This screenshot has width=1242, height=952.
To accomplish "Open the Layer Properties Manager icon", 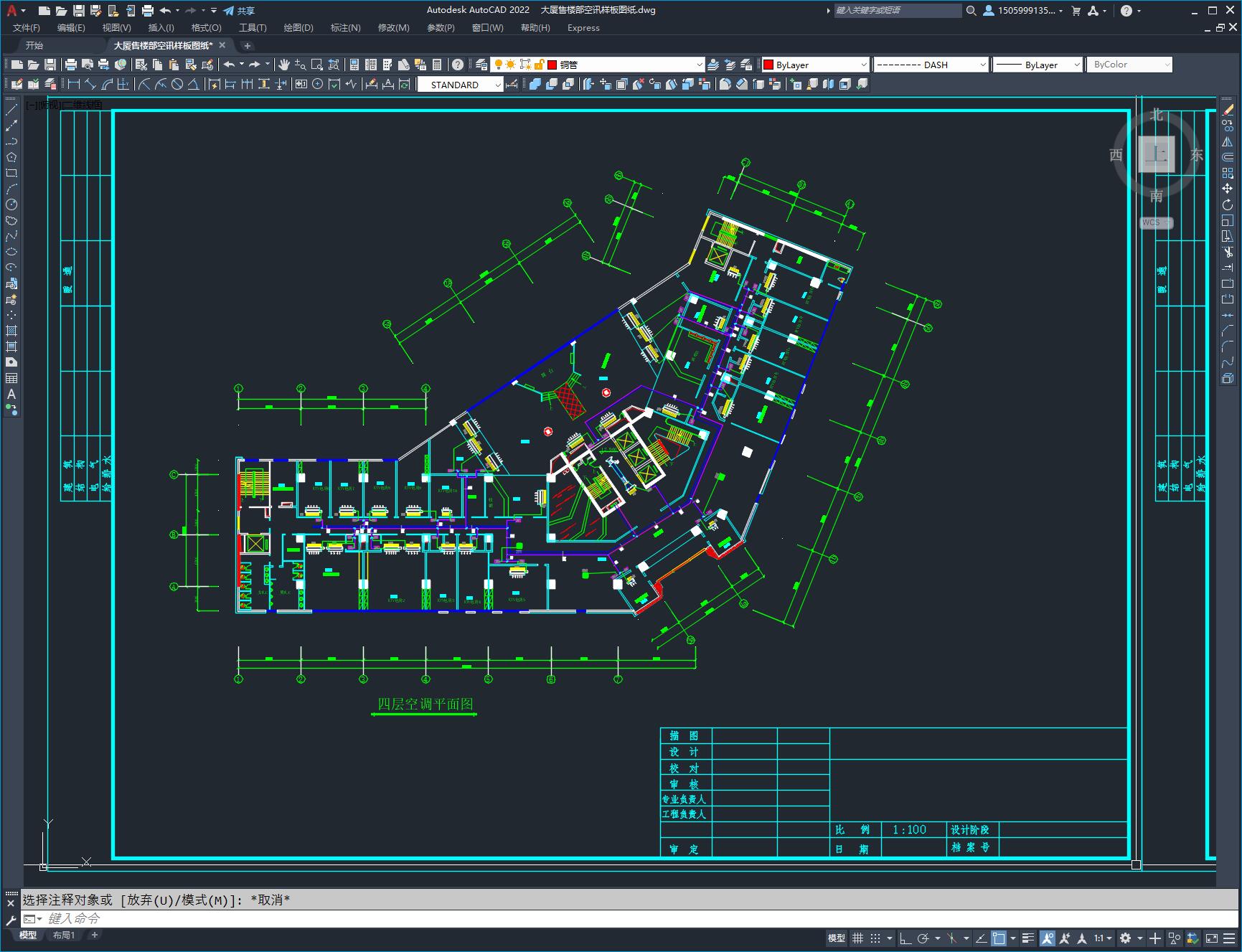I will pyautogui.click(x=481, y=65).
